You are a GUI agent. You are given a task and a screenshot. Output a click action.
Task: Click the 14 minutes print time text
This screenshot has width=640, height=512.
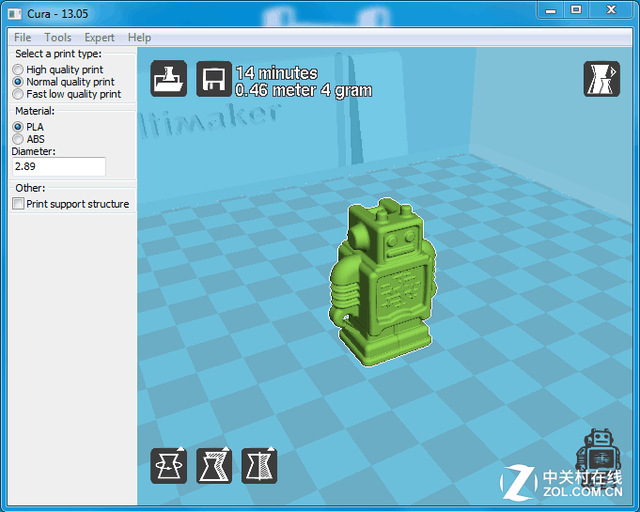[x=277, y=73]
